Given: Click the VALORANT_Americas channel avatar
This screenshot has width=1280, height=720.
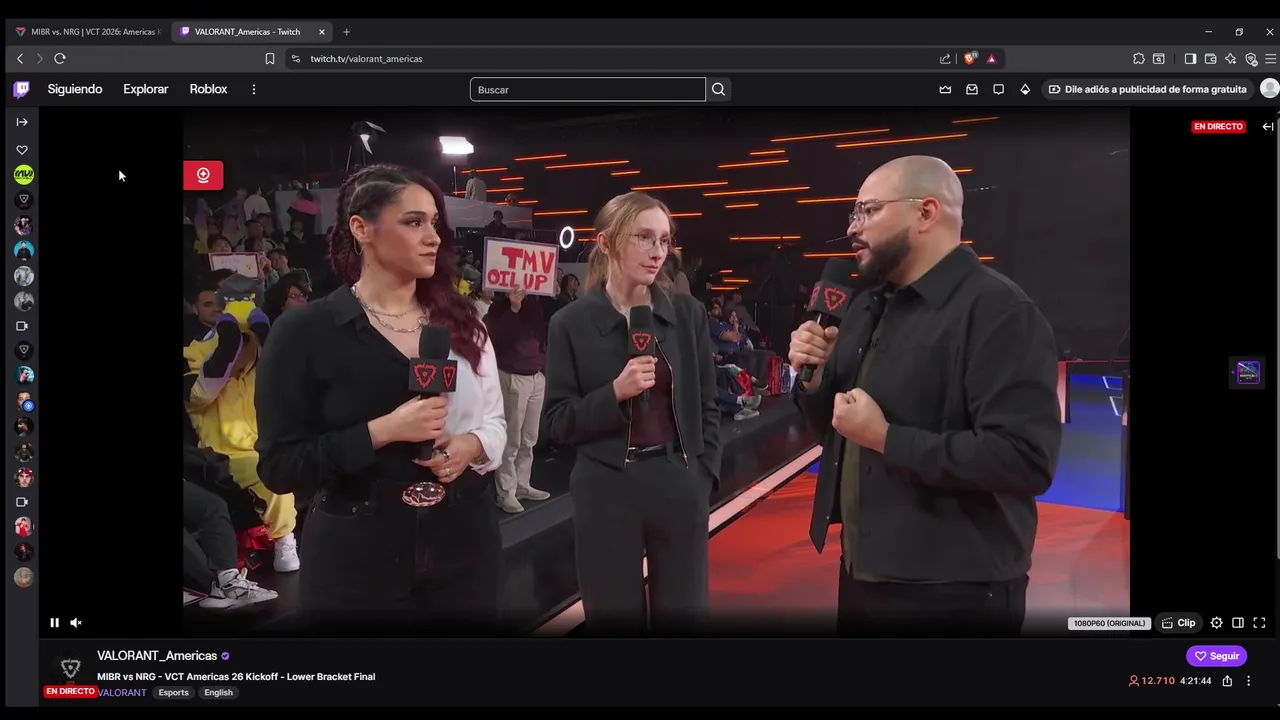Looking at the screenshot, I should click(x=70, y=669).
